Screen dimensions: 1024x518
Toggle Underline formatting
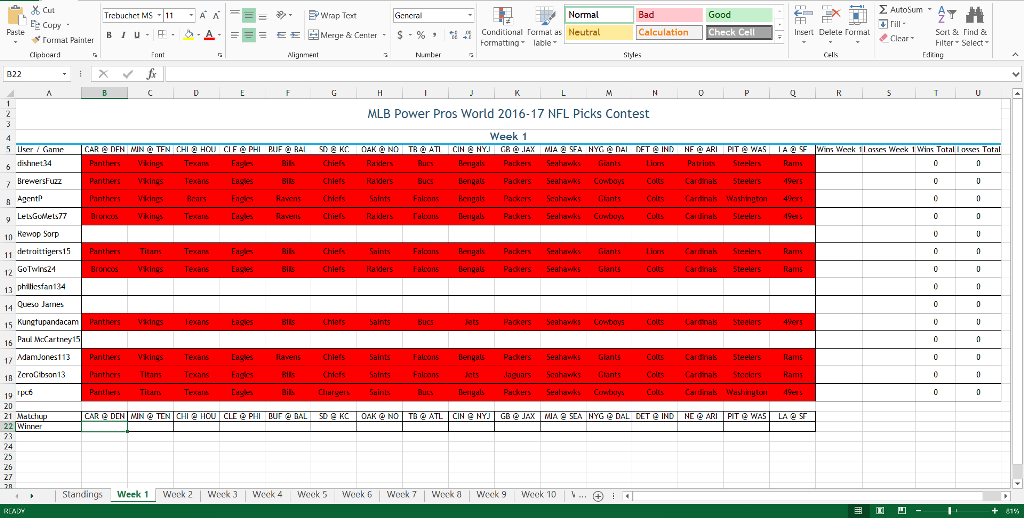coord(136,35)
